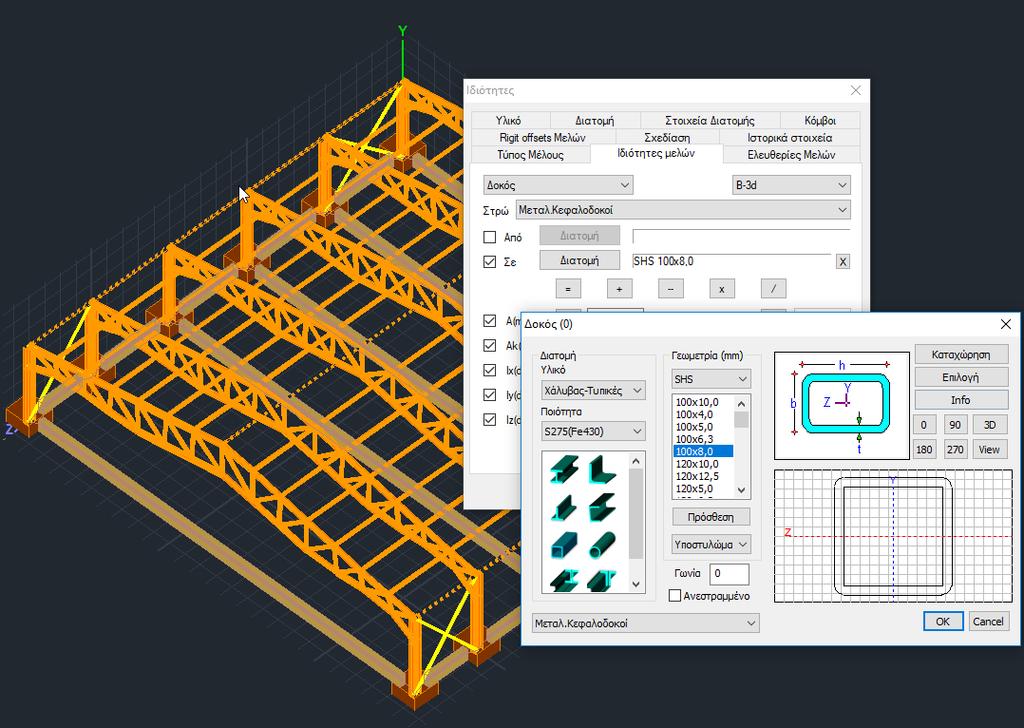Toggle the A(m) property checkbox
1024x728 pixels.
click(490, 321)
